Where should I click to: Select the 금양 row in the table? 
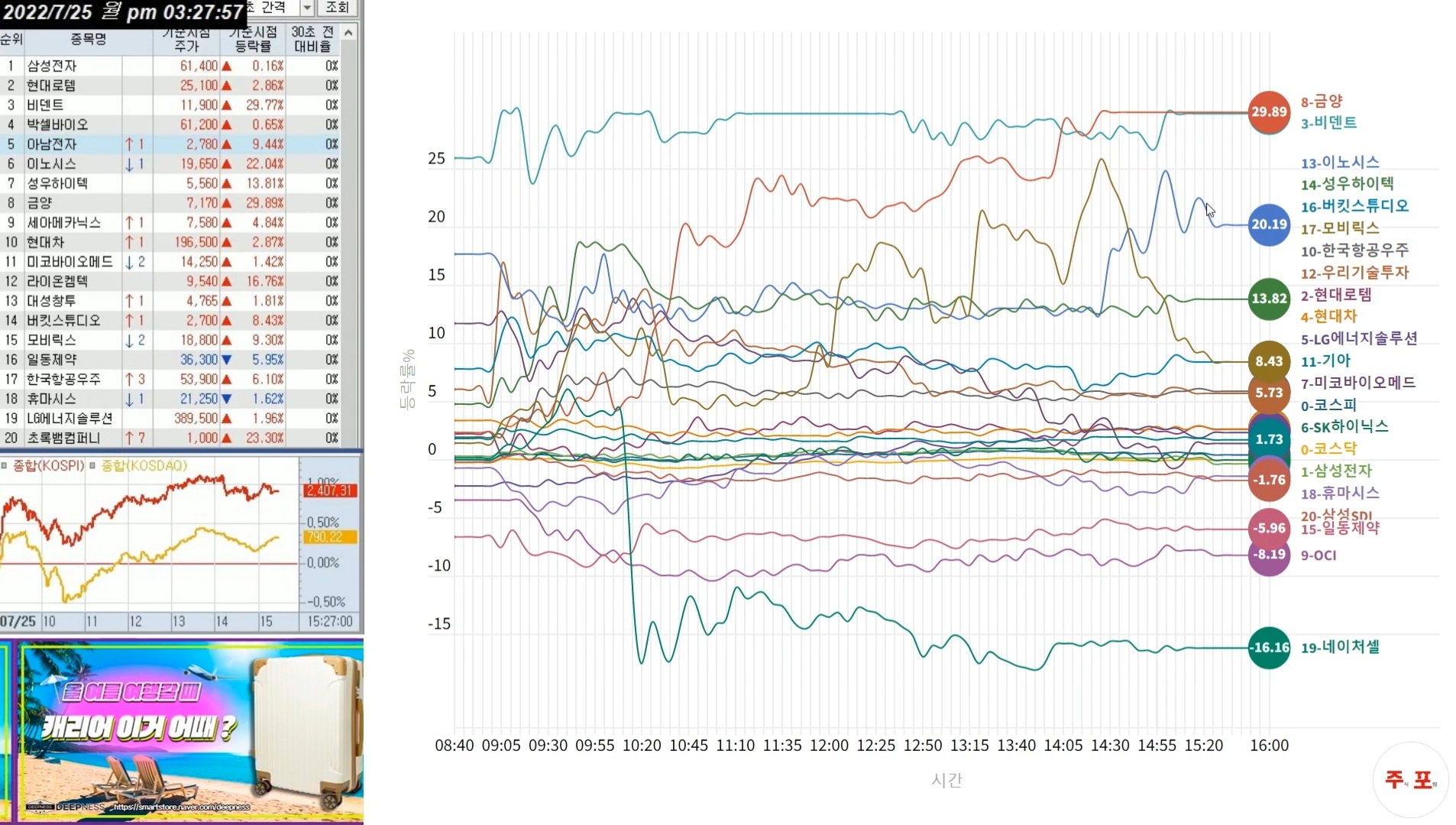(x=170, y=203)
